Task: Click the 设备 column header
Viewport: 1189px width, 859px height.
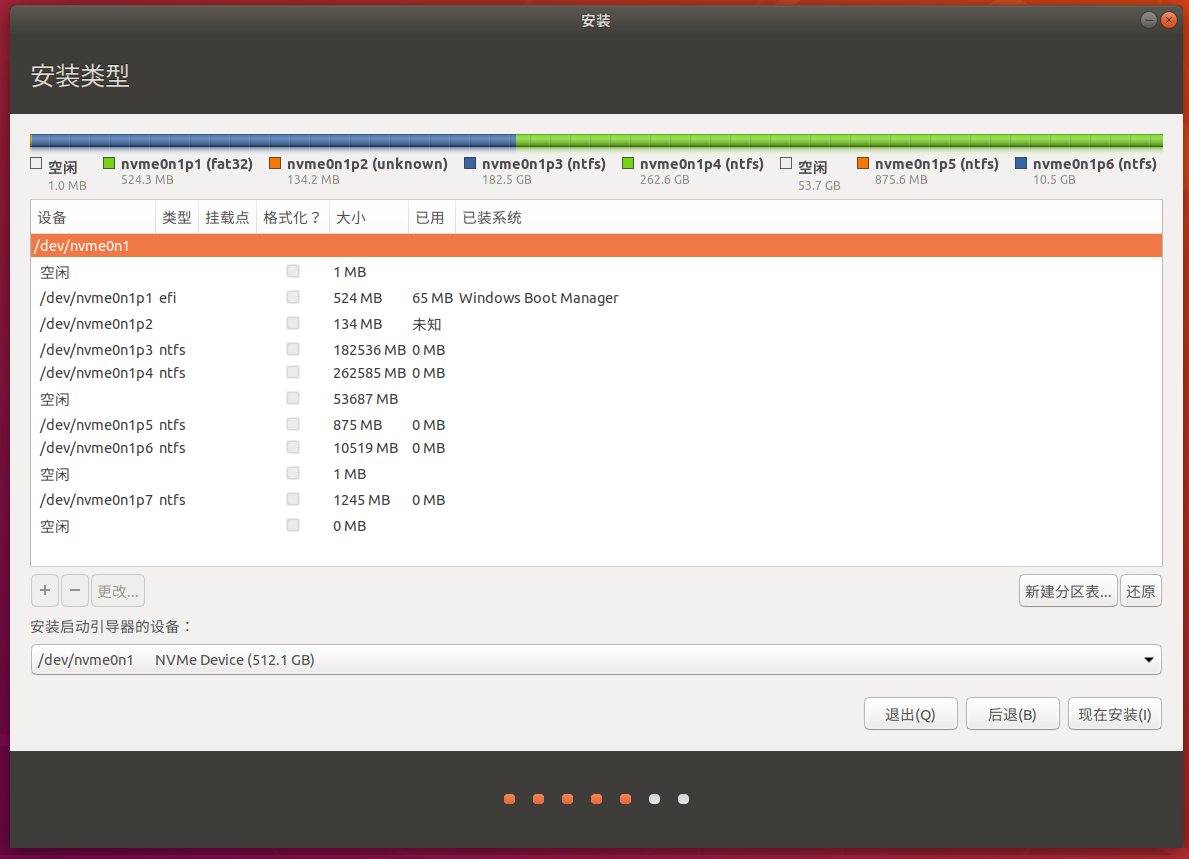Action: click(92, 218)
